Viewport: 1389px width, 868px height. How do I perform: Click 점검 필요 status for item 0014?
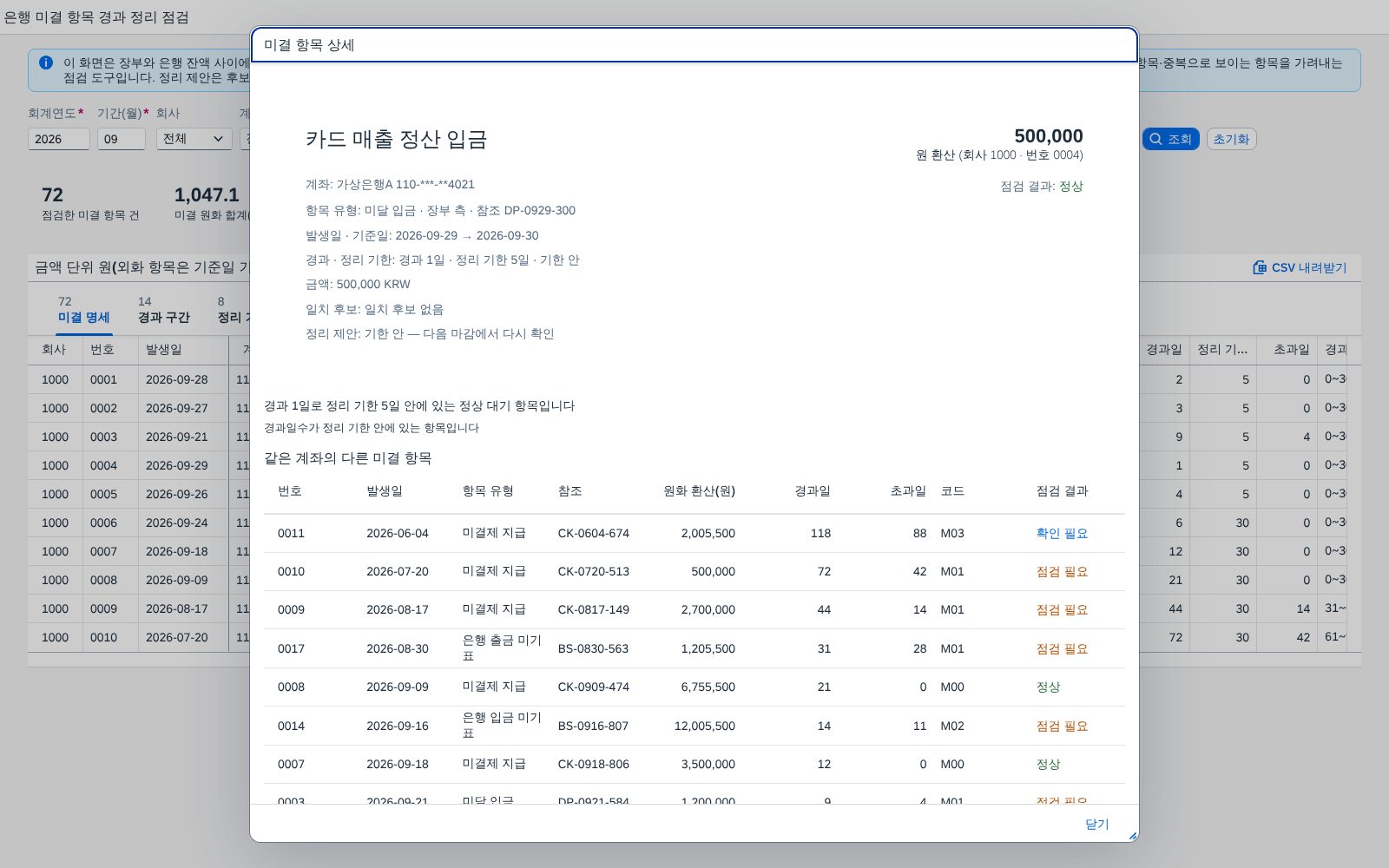coord(1062,726)
